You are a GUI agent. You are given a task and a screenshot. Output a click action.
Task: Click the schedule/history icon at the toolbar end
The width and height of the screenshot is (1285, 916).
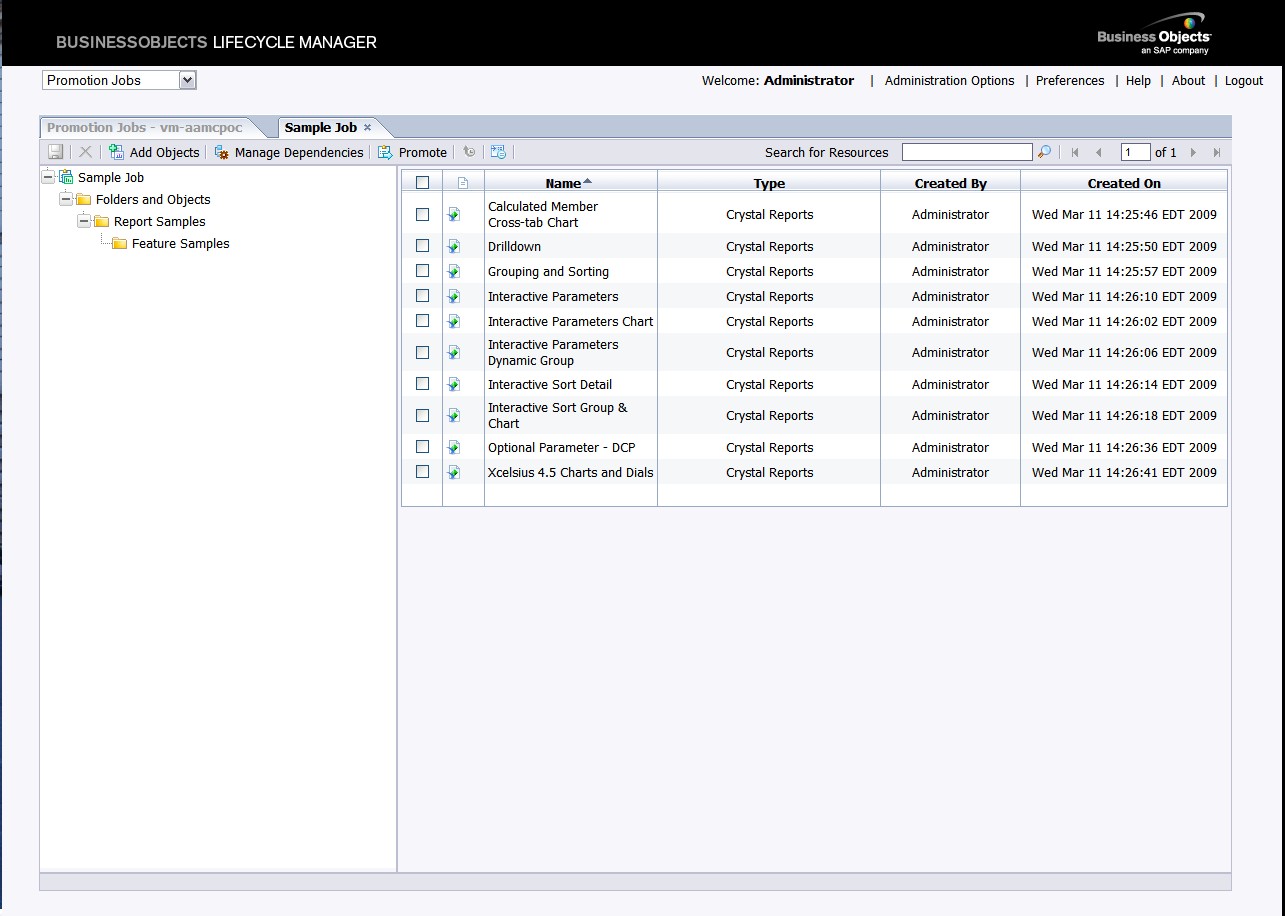pyautogui.click(x=498, y=152)
